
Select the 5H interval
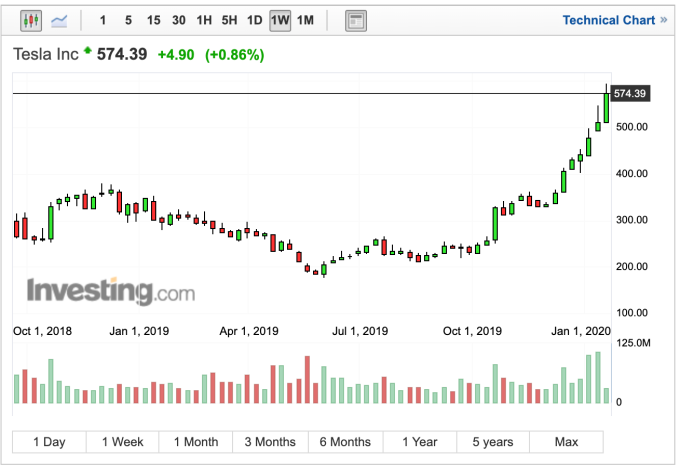click(x=229, y=20)
